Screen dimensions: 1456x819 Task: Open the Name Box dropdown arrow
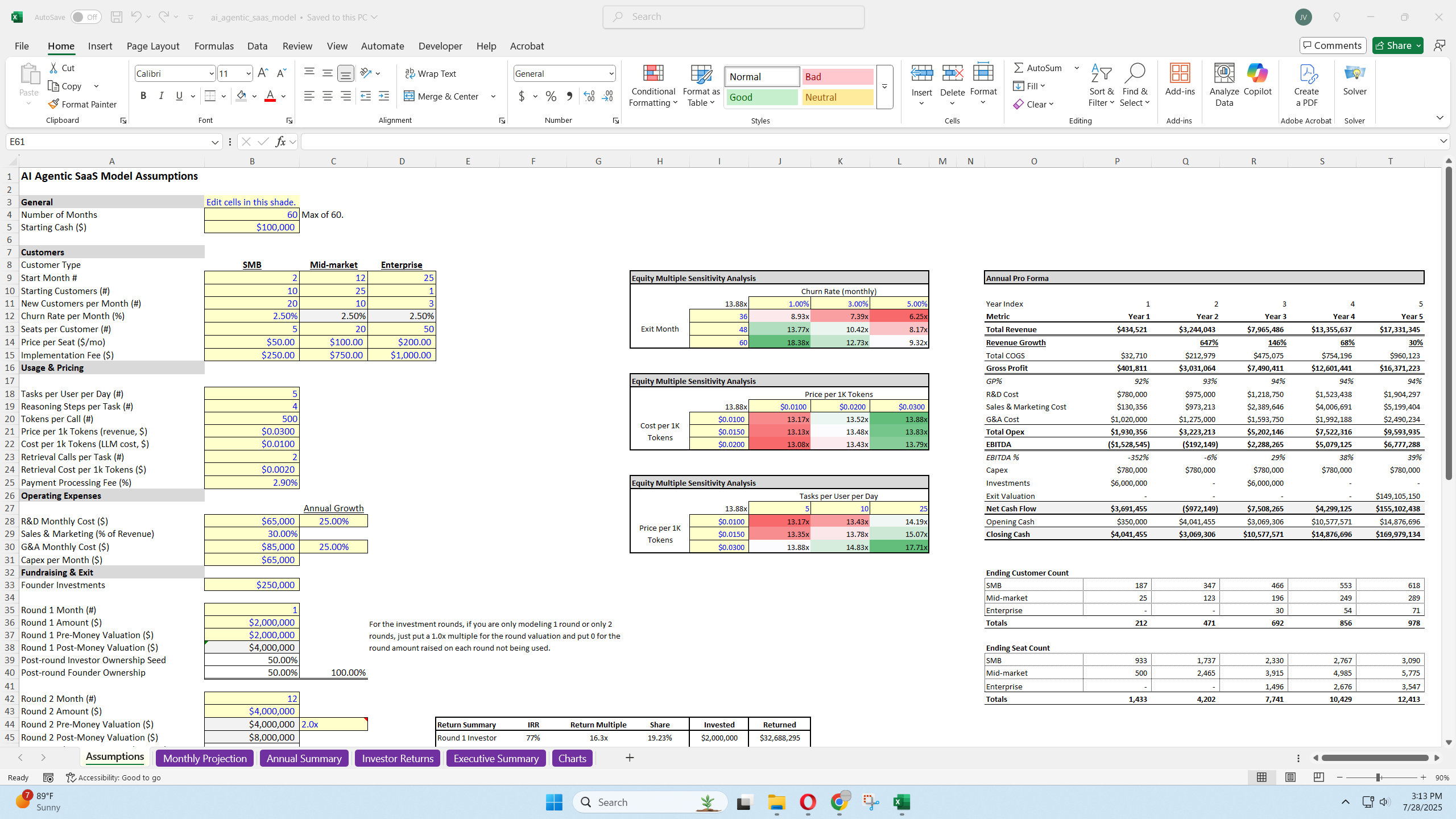(x=215, y=142)
